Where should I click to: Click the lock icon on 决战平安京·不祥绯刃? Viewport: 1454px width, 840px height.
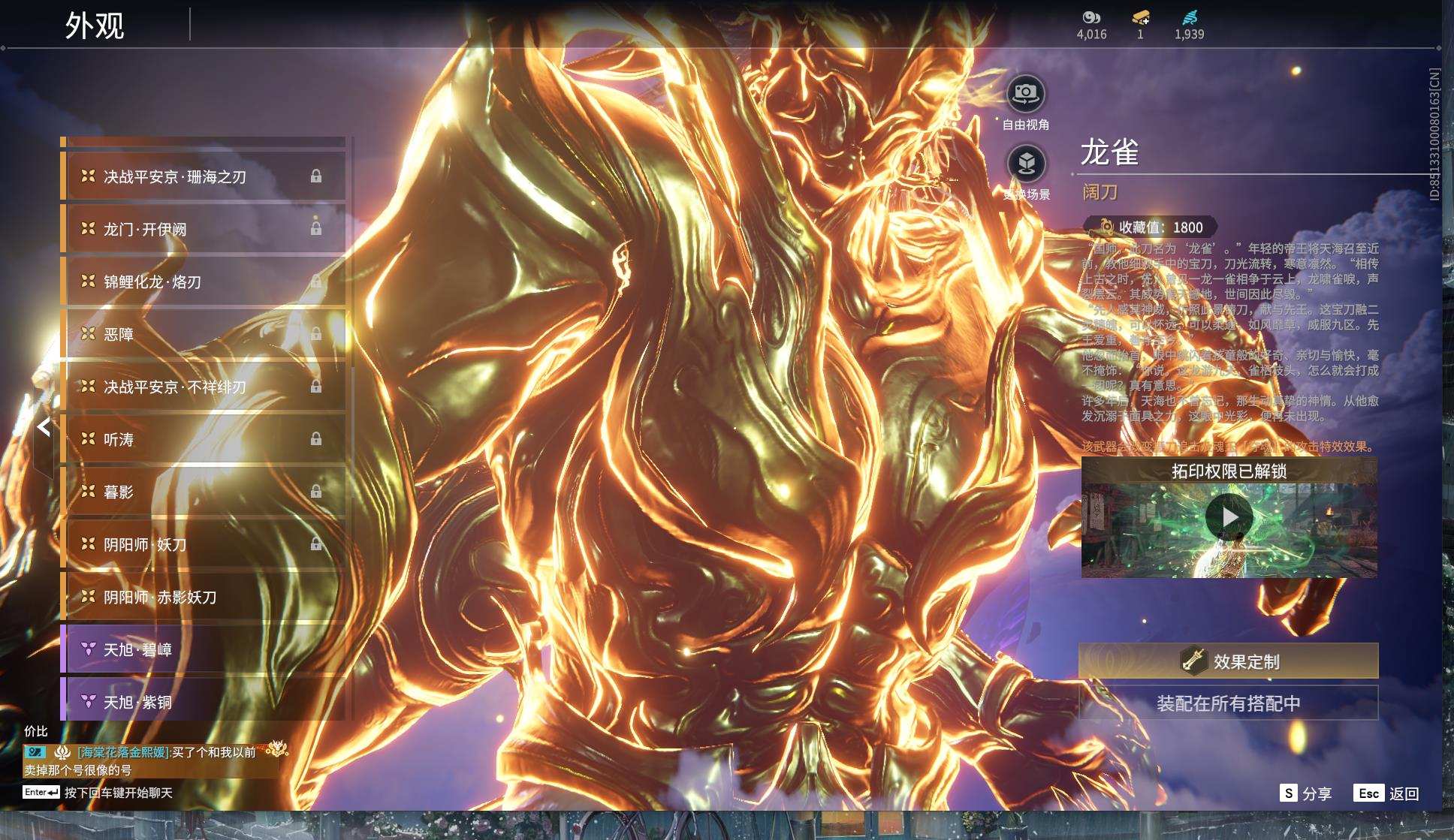click(x=316, y=386)
